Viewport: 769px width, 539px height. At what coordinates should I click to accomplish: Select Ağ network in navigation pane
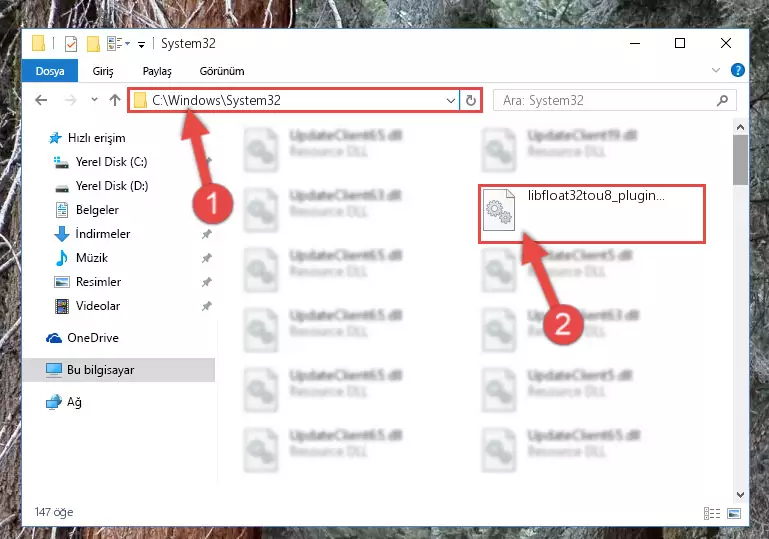click(74, 402)
